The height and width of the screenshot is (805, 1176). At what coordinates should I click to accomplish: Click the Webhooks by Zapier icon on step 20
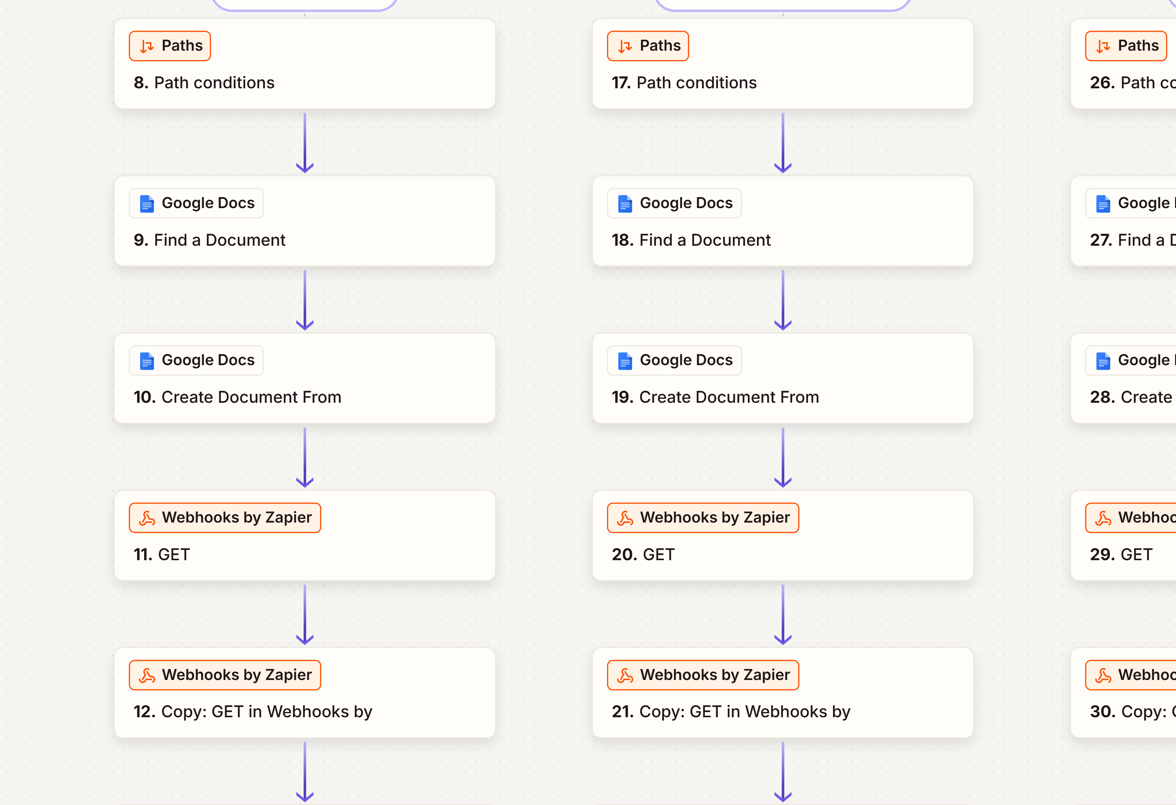(x=624, y=518)
